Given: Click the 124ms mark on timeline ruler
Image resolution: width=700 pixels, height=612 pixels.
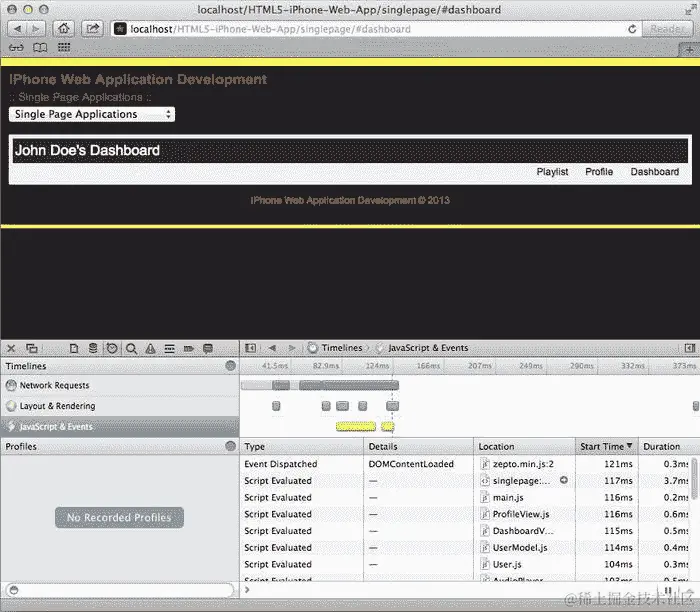Looking at the screenshot, I should pos(377,366).
